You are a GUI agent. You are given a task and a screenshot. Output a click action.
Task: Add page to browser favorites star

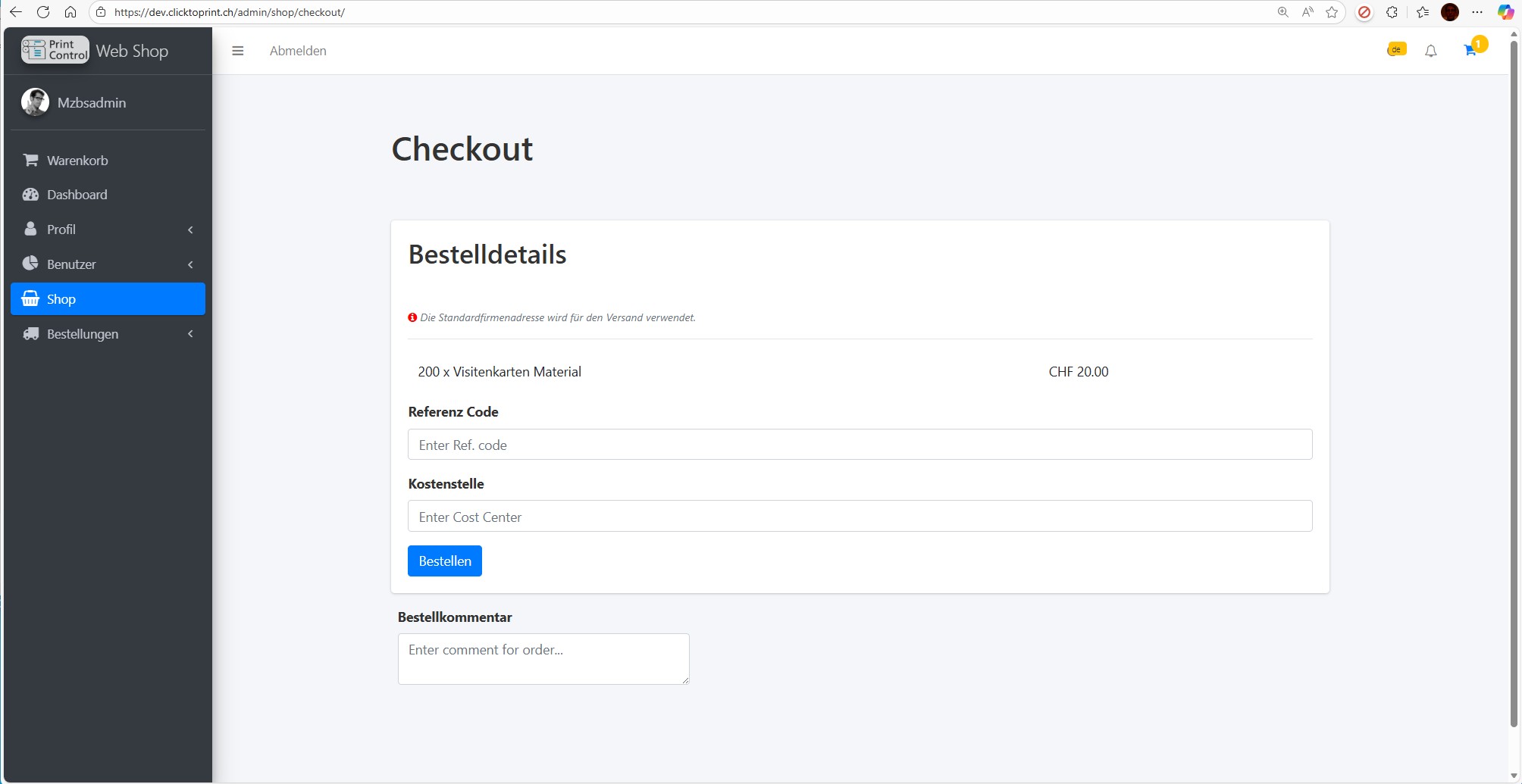tap(1332, 12)
